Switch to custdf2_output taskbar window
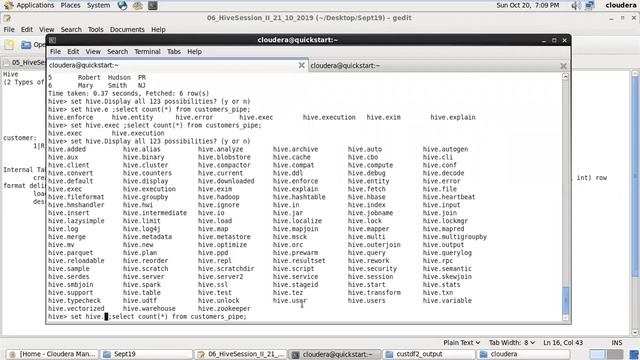This screenshot has height=360, width=640. point(429,354)
